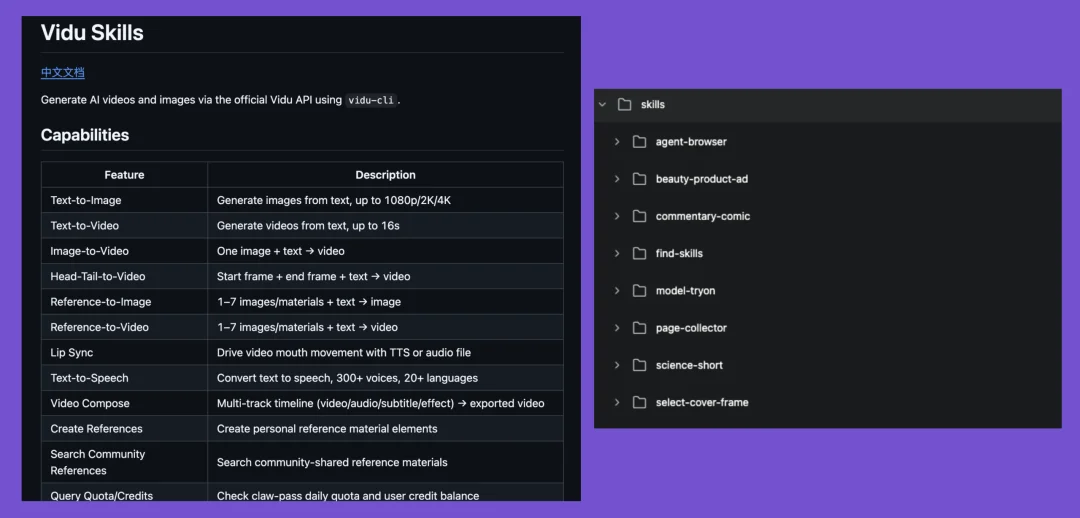Click the skills root folder icon
The width and height of the screenshot is (1080, 518).
click(625, 105)
